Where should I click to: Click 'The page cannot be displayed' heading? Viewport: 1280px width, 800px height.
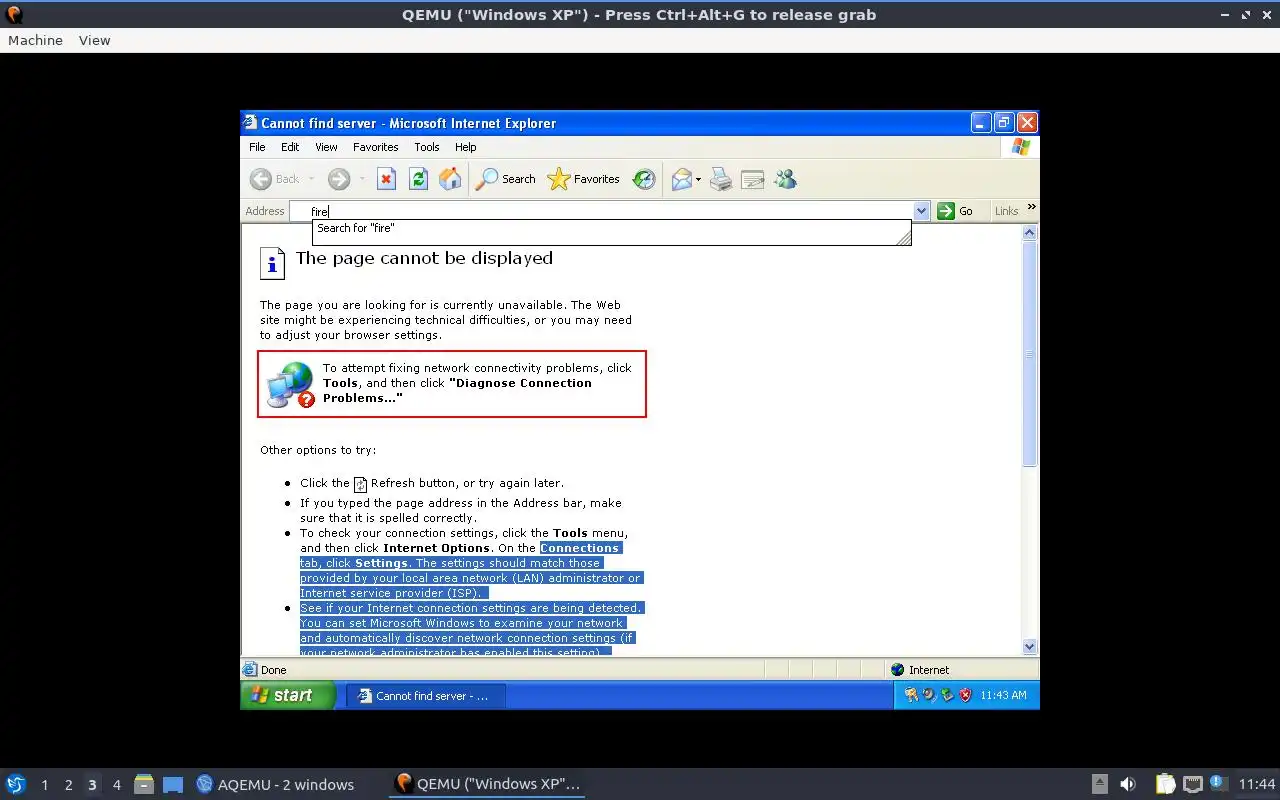click(x=424, y=258)
